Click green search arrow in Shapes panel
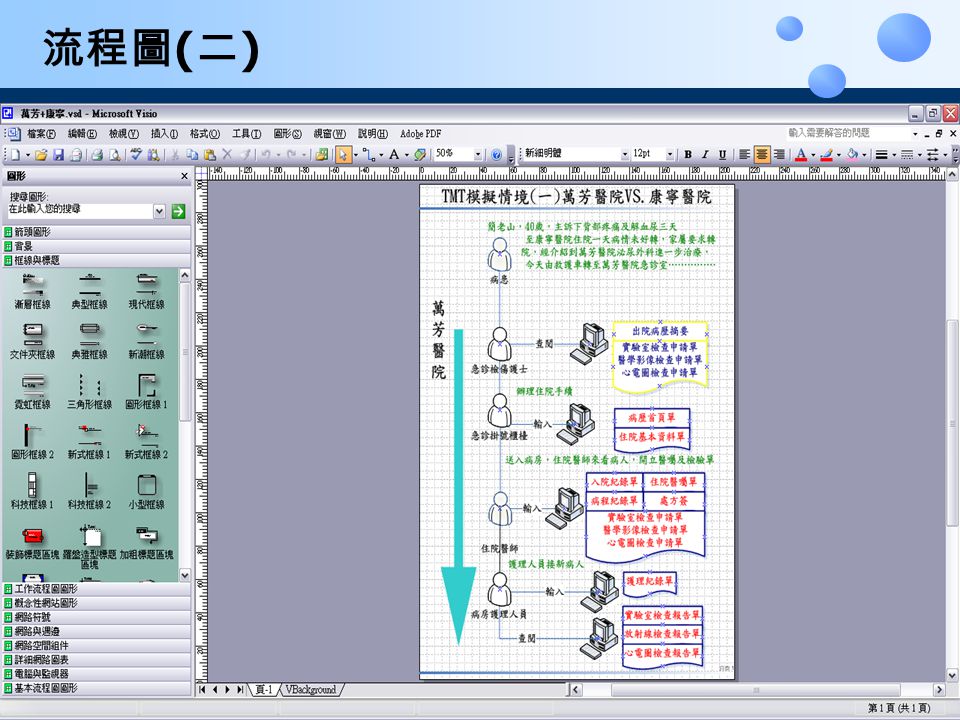This screenshot has height=720, width=960. [x=178, y=211]
